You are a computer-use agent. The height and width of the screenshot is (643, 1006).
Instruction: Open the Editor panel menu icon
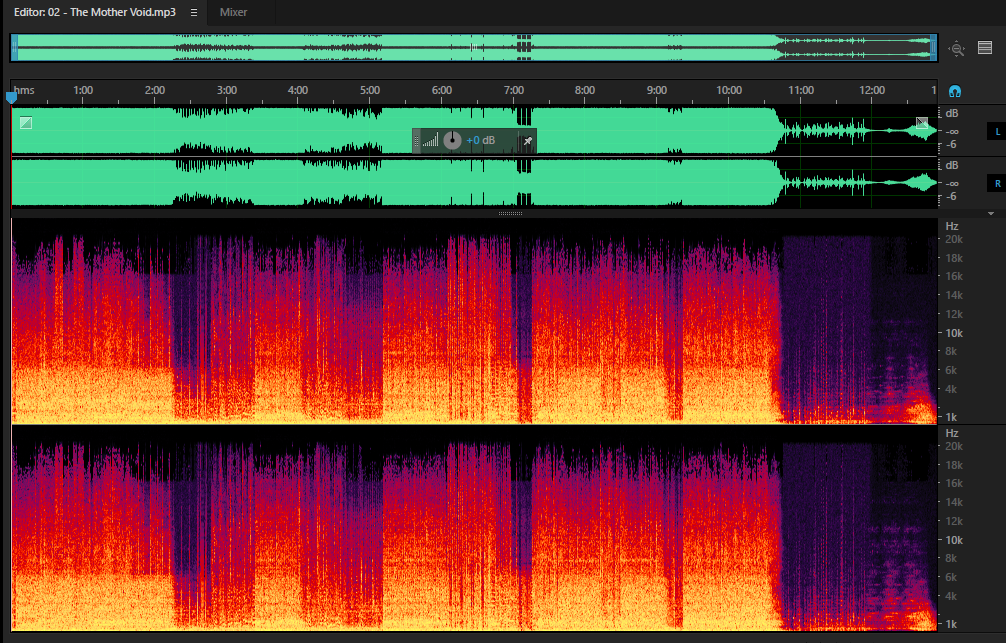point(194,12)
